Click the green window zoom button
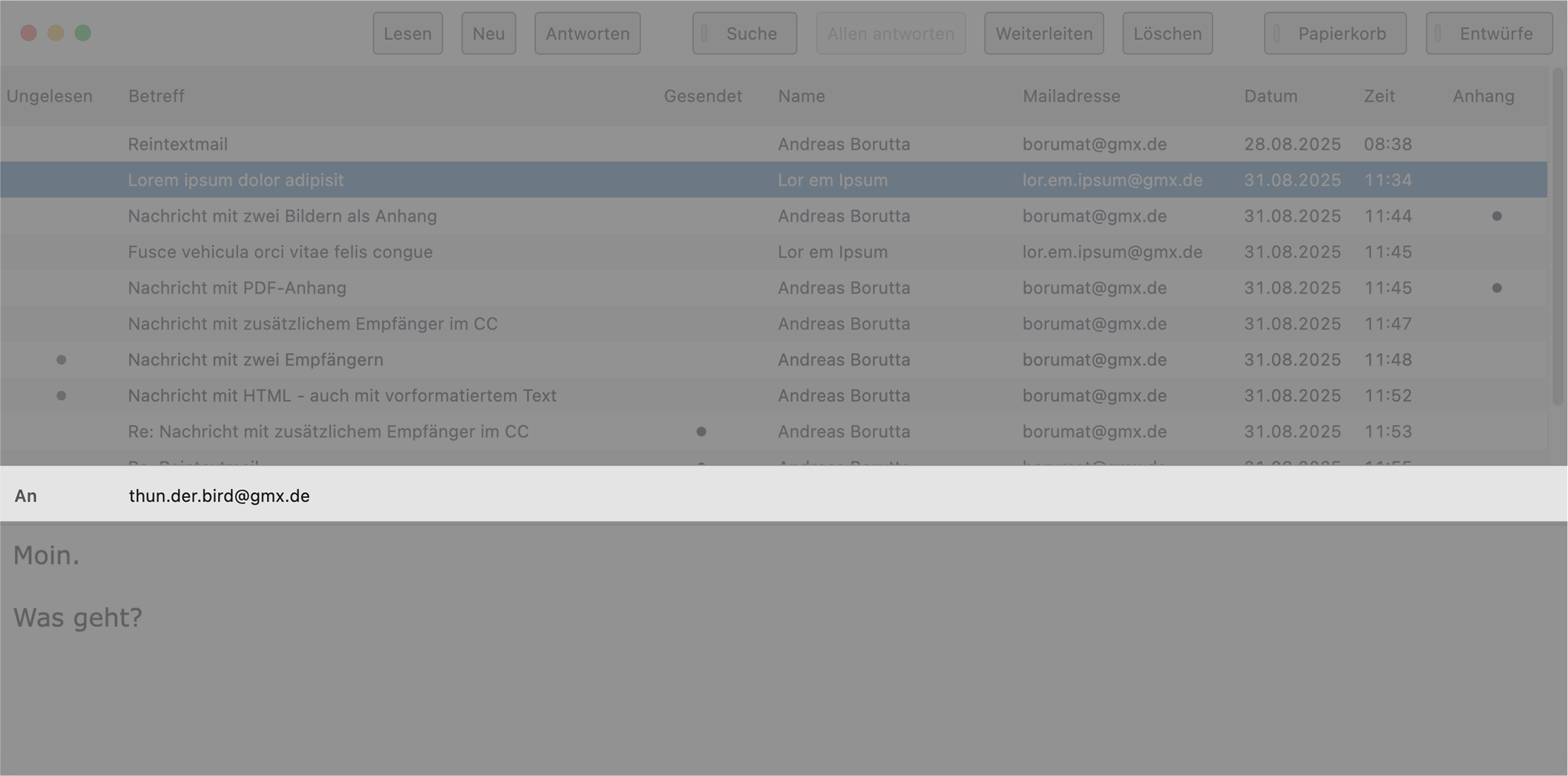This screenshot has width=1568, height=776. [x=83, y=33]
